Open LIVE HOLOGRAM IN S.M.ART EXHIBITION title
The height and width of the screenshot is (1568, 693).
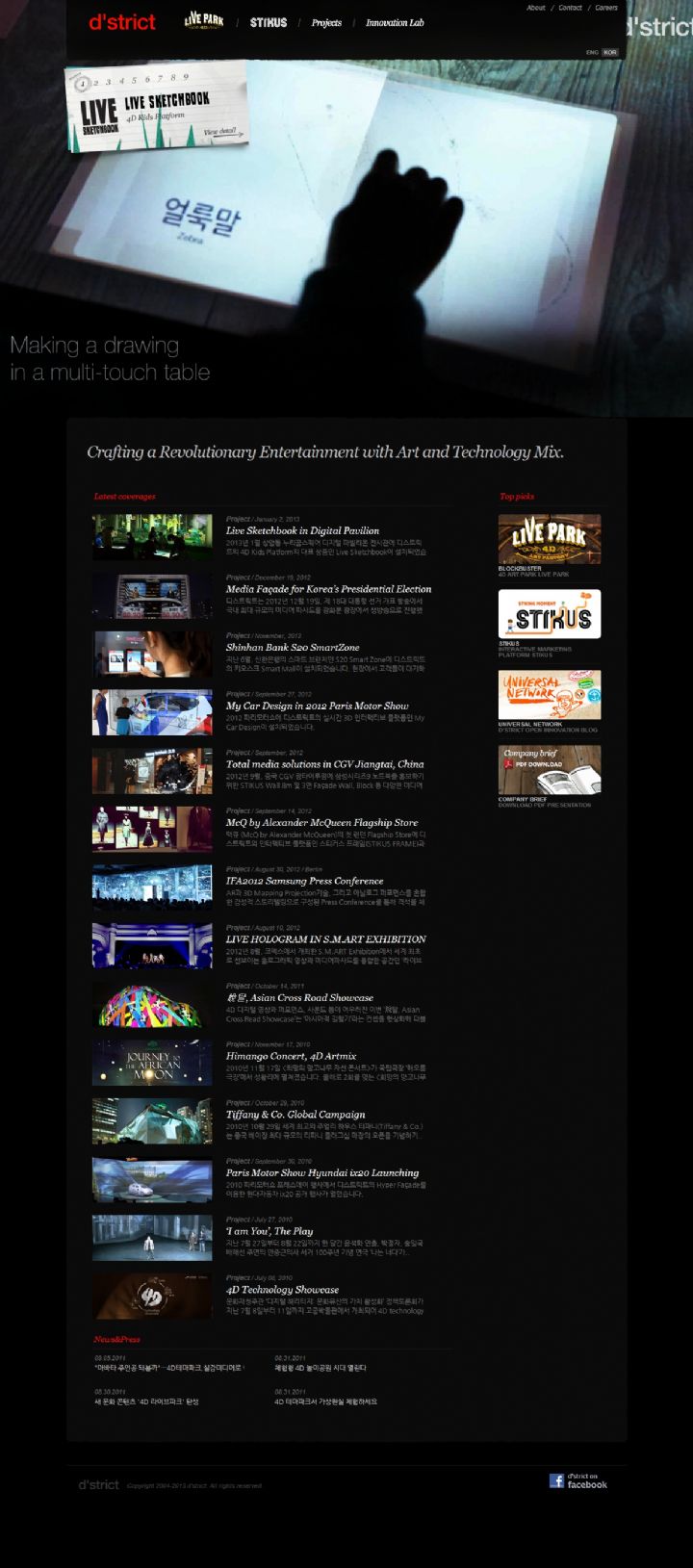326,939
